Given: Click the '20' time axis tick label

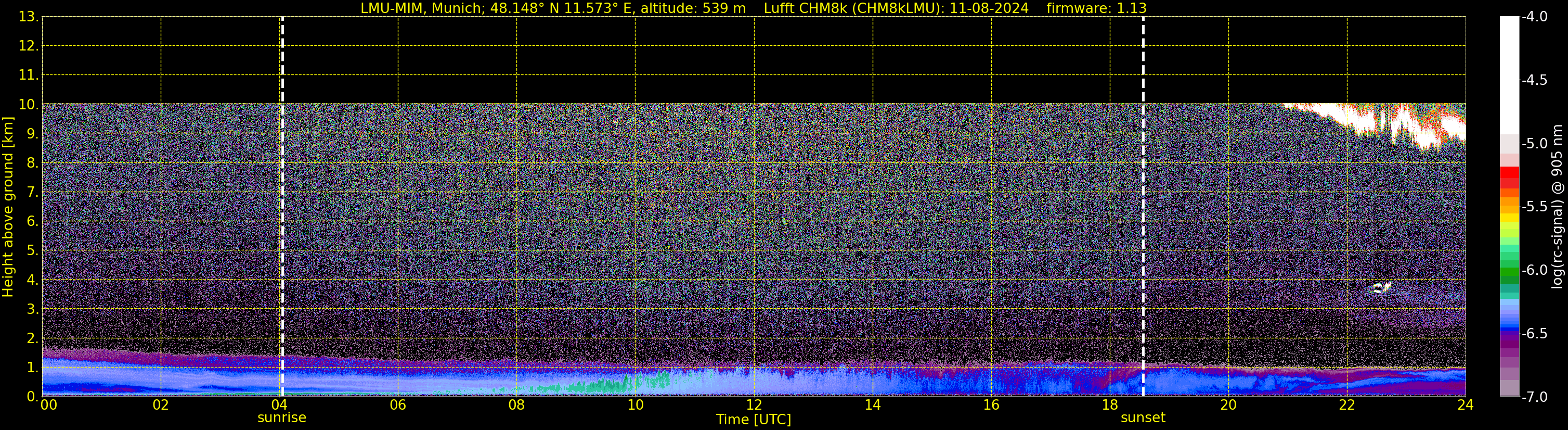Looking at the screenshot, I should pos(1228,405).
